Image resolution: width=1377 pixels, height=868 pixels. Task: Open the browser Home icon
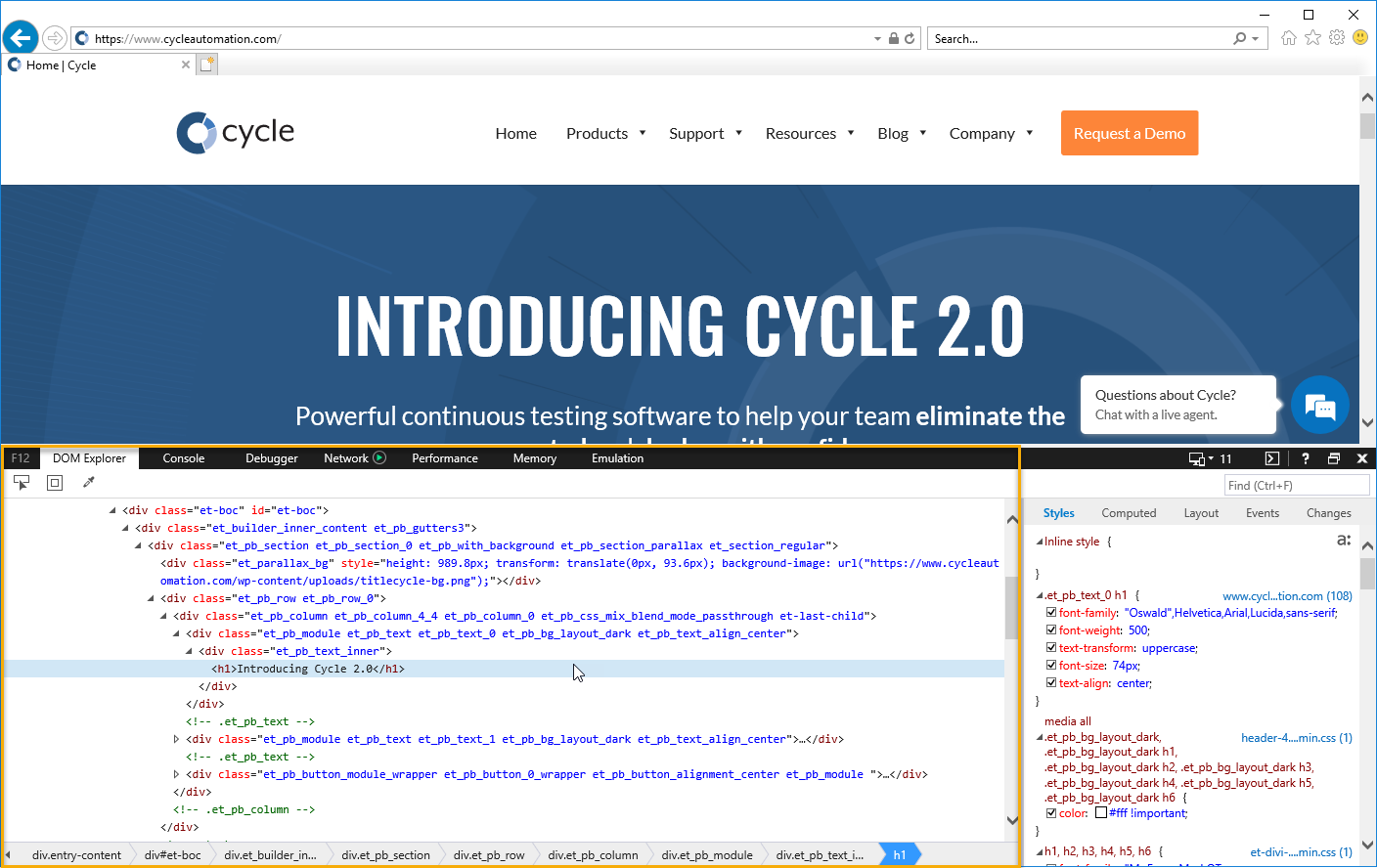point(1288,38)
